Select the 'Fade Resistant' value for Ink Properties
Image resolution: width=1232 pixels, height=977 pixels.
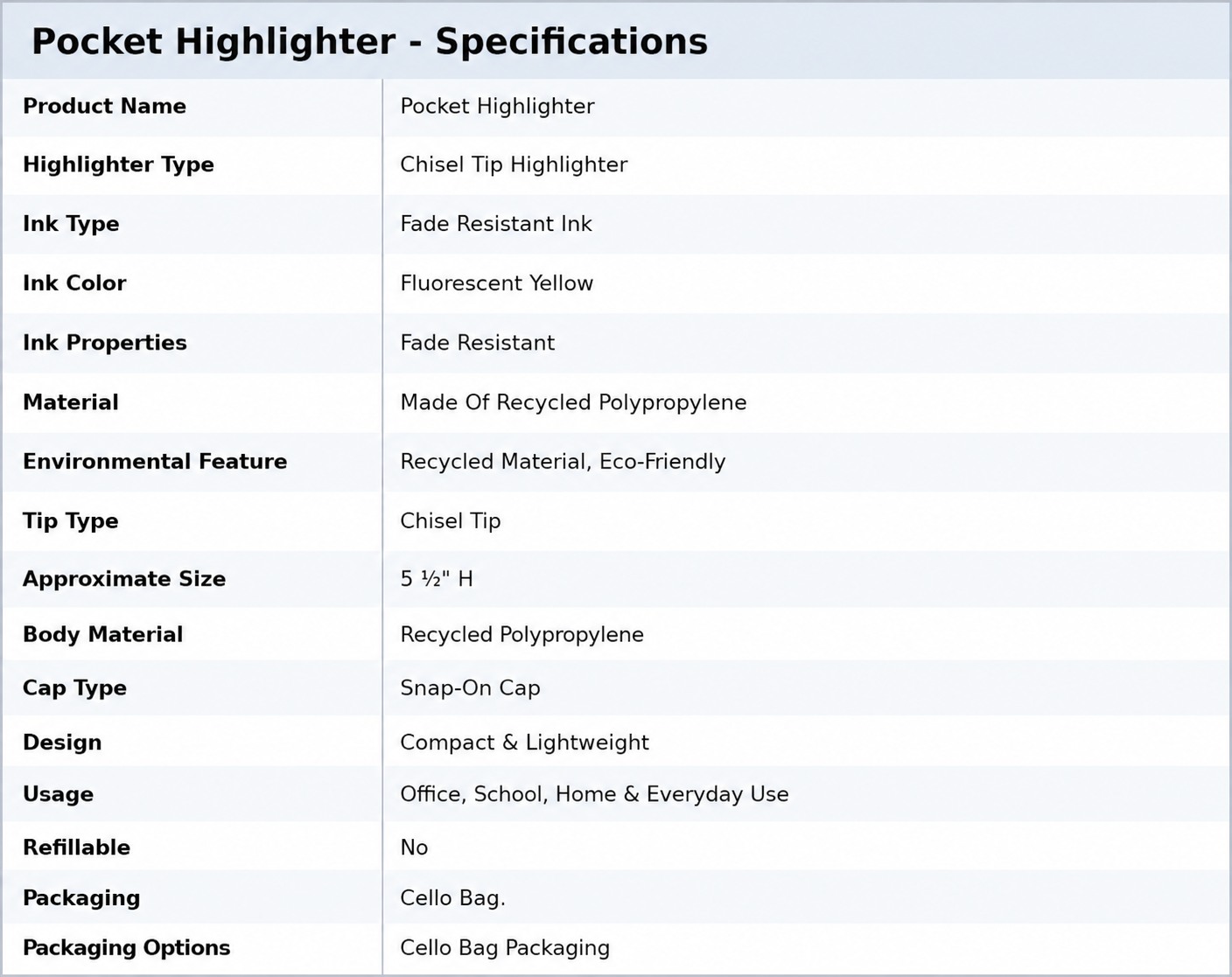click(x=477, y=343)
